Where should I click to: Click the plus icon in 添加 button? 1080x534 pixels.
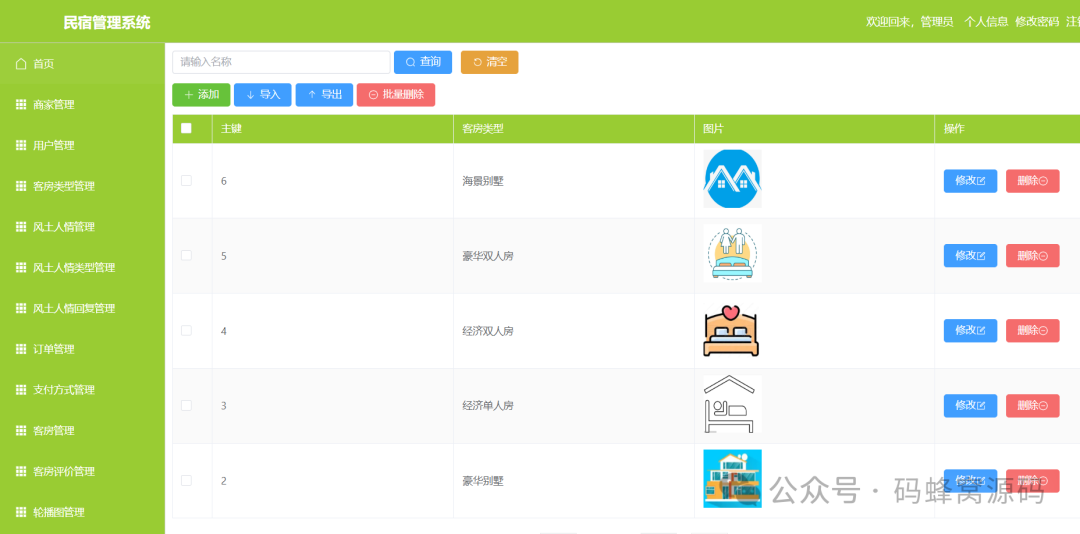(x=189, y=95)
